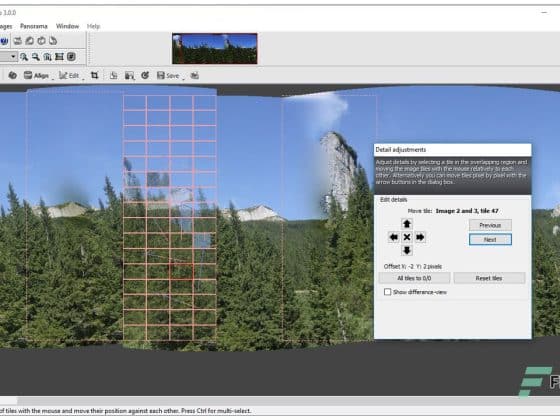Click the Save toolbar button
Screen dimensions: 560x420
click(x=168, y=75)
